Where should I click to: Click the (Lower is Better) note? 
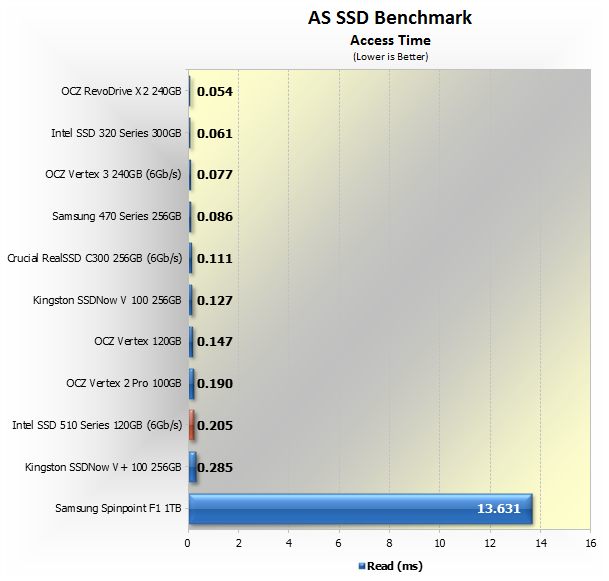(390, 57)
